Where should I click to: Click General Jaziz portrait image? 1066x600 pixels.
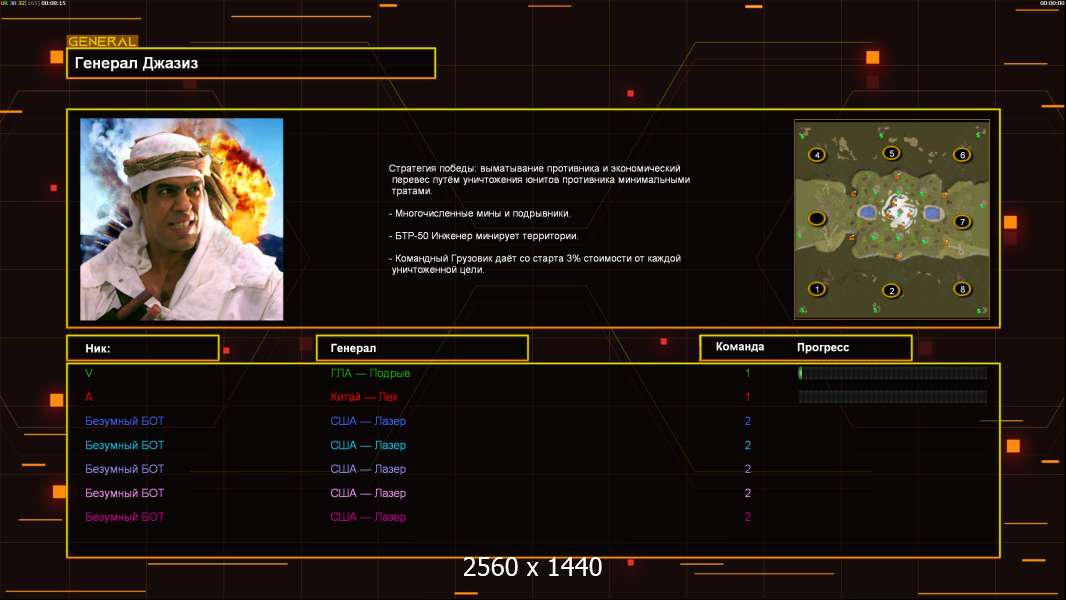click(182, 219)
